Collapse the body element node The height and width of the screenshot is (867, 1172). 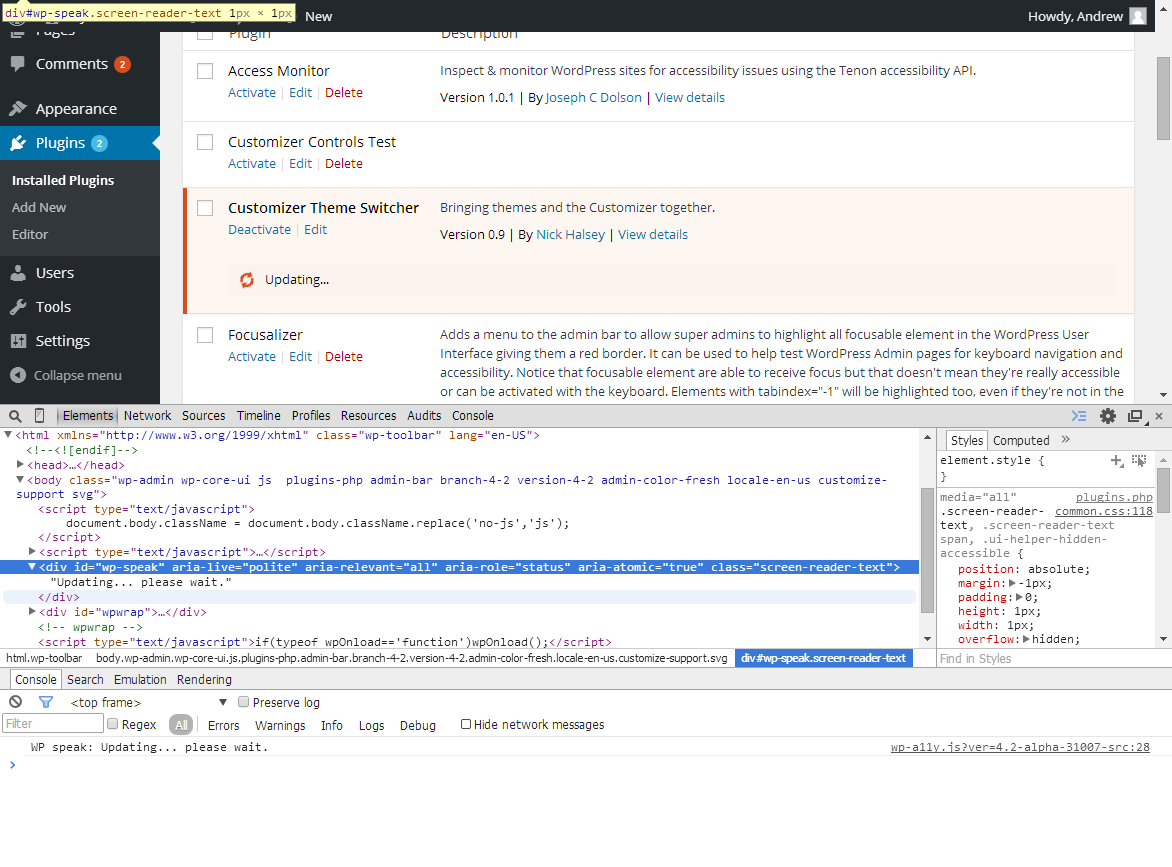20,479
